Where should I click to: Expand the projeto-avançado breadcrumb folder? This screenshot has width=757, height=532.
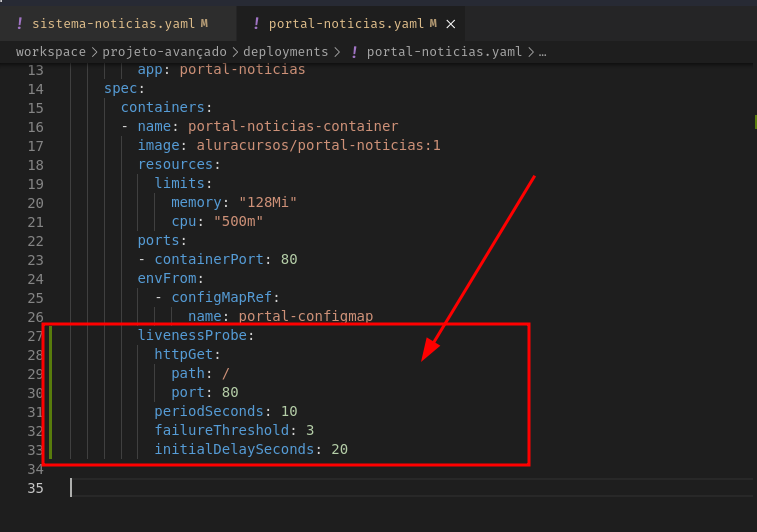click(166, 52)
